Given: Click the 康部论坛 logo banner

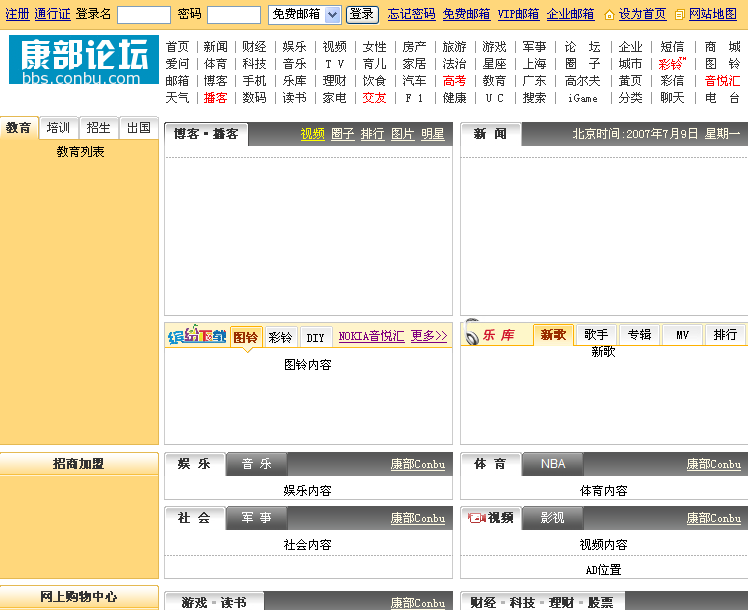Looking at the screenshot, I should pyautogui.click(x=84, y=60).
